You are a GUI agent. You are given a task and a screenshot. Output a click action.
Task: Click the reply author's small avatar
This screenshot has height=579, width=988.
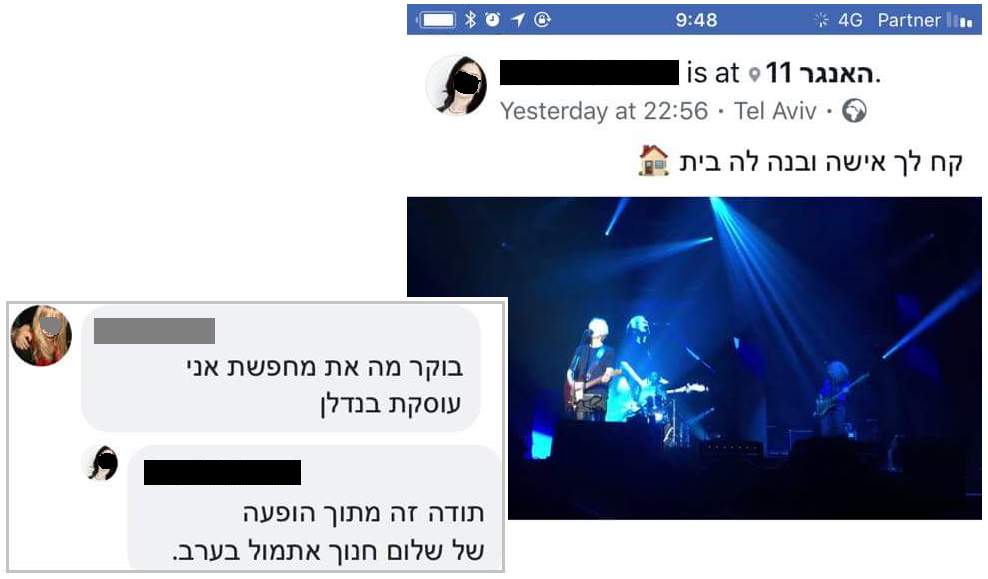[101, 463]
